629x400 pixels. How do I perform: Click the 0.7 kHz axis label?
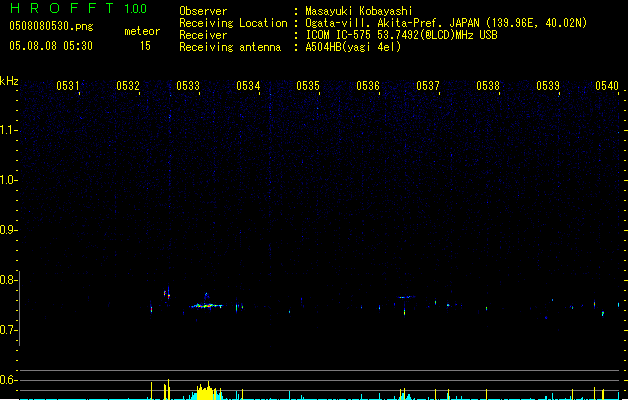(x=7, y=330)
